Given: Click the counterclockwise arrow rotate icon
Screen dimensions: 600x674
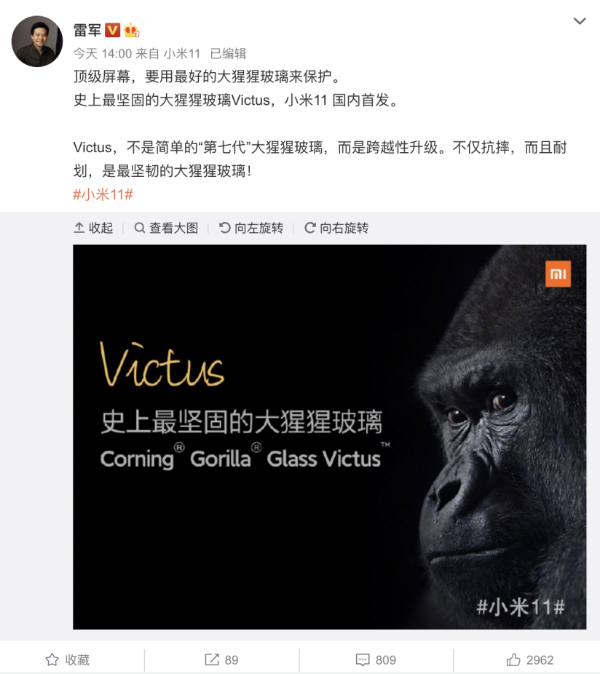Looking at the screenshot, I should pyautogui.click(x=224, y=228).
